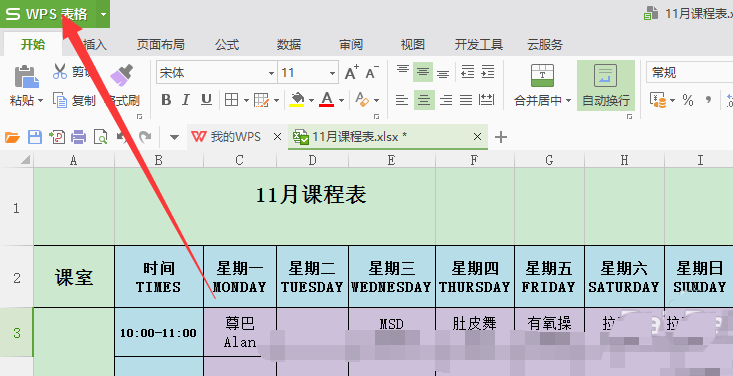Align text right horizontally

coord(446,100)
